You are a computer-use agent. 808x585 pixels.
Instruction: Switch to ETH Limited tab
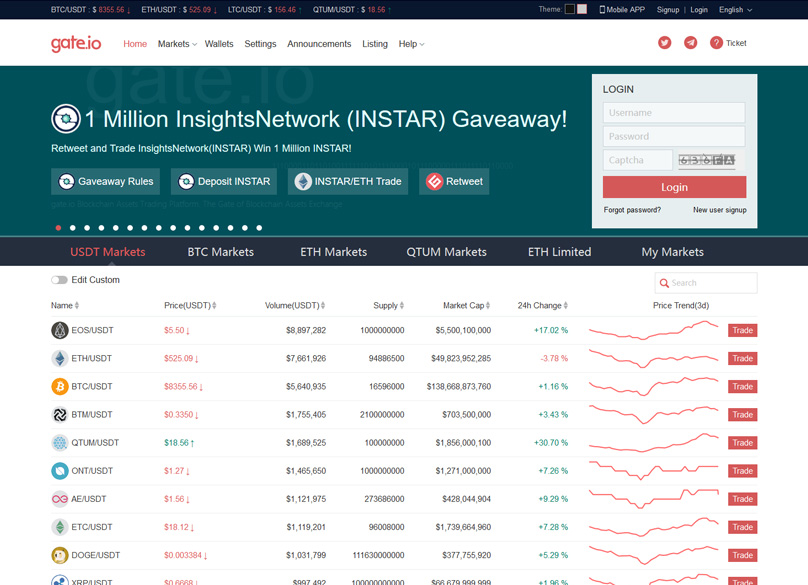coord(560,252)
